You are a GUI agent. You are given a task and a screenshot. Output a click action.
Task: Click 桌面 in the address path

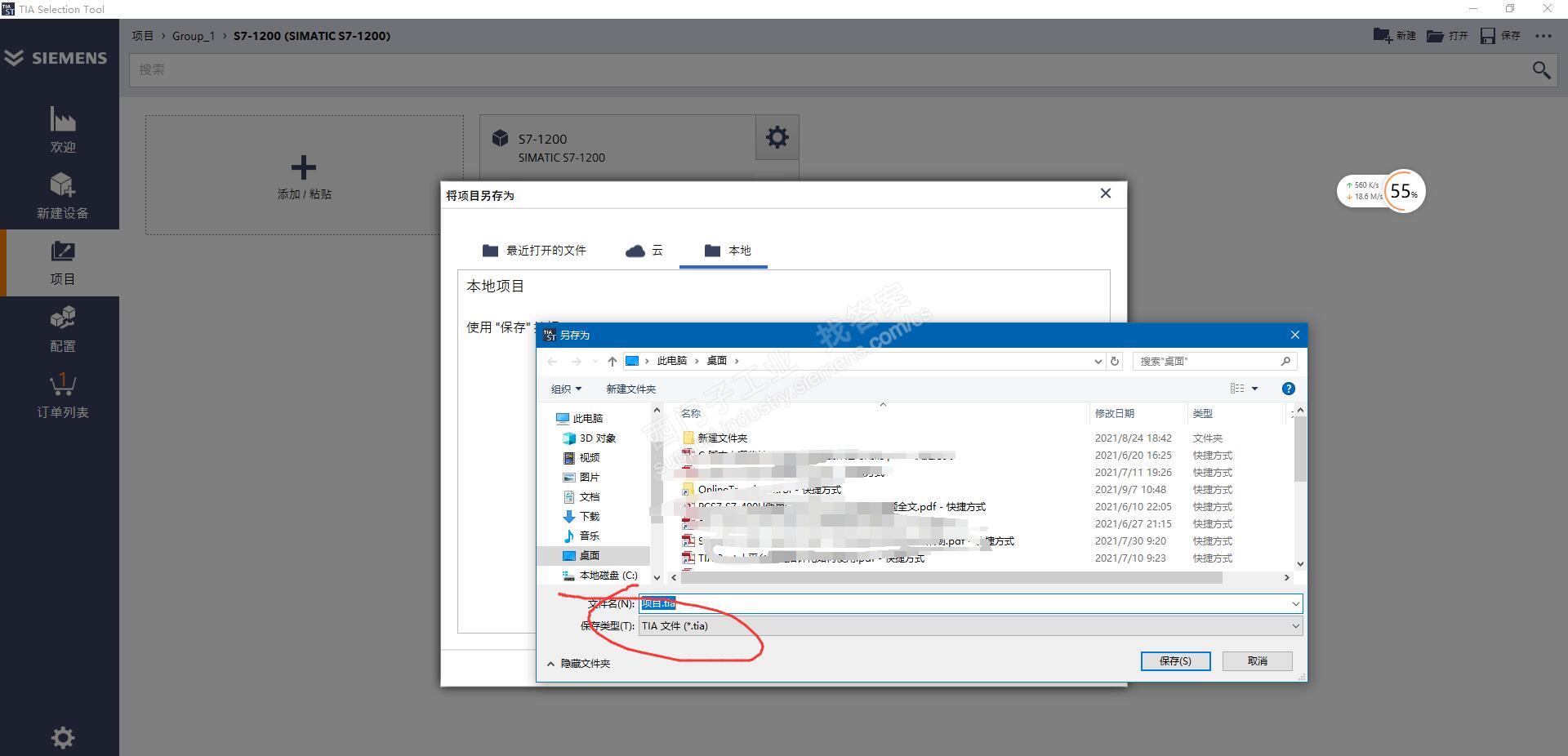point(716,361)
